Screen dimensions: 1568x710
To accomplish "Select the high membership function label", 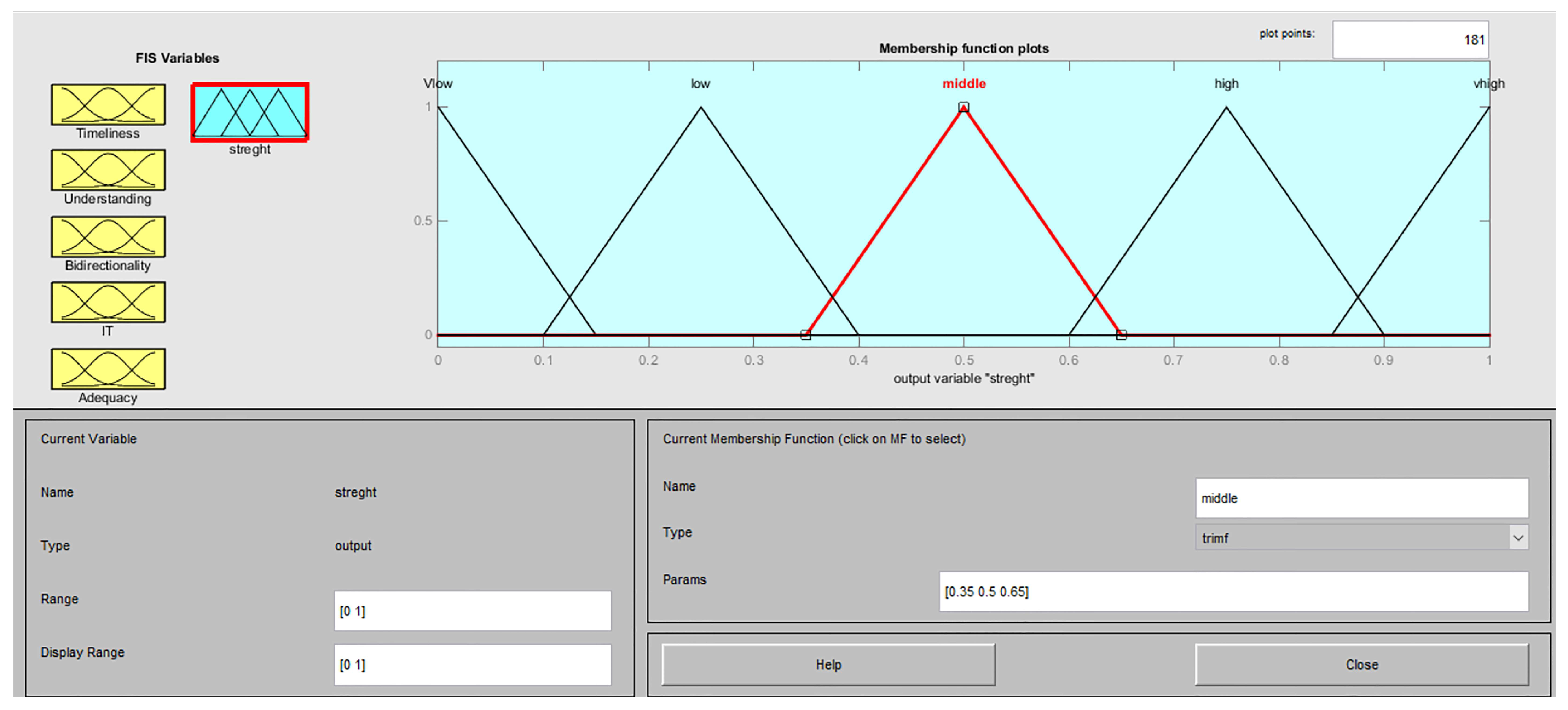I will 1226,84.
